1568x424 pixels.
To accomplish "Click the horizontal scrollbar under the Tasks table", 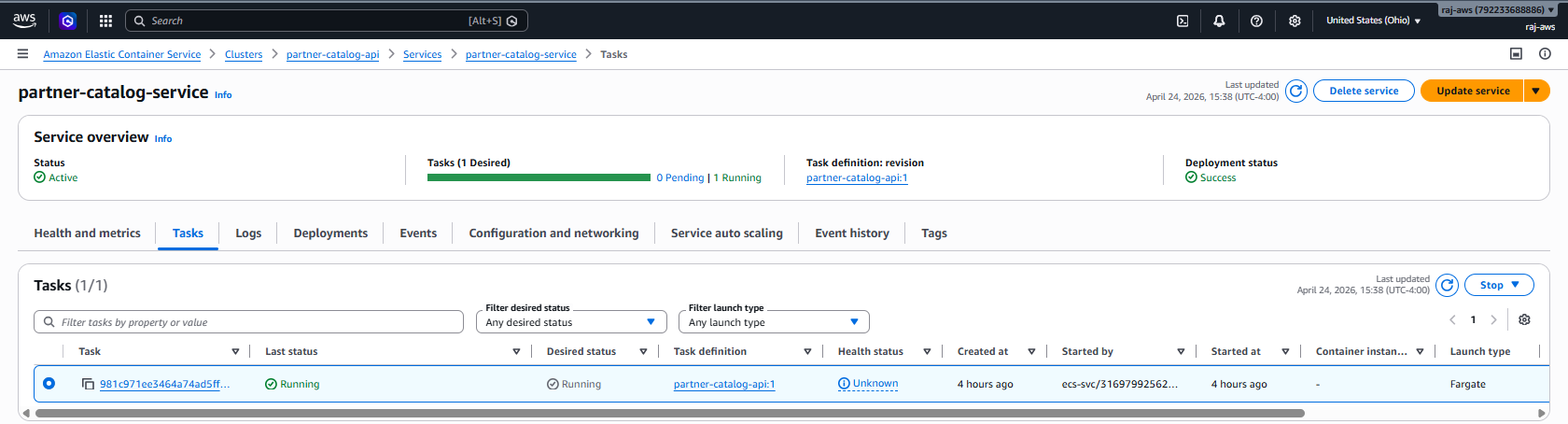I will (x=669, y=413).
